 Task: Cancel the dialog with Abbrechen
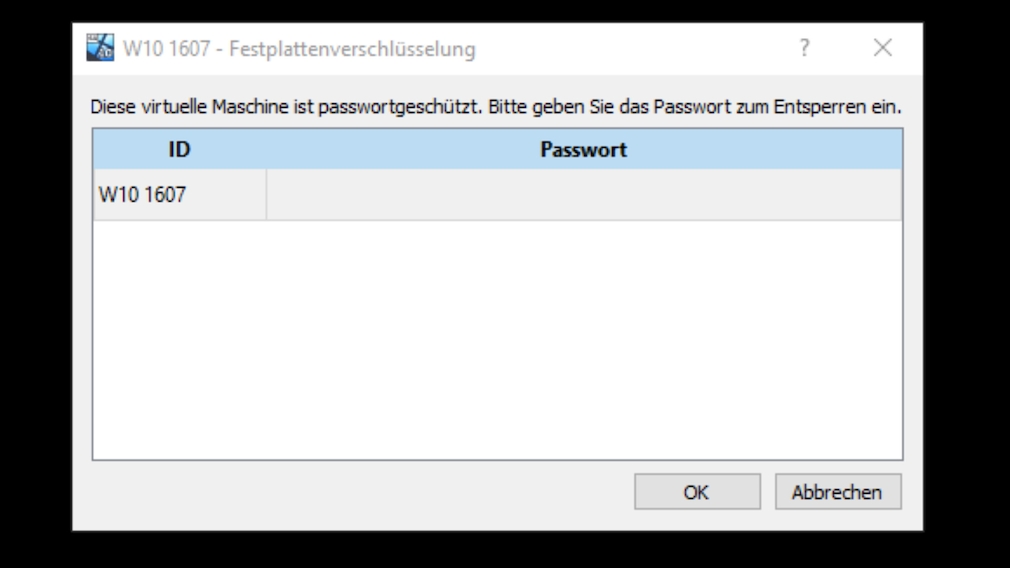838,492
